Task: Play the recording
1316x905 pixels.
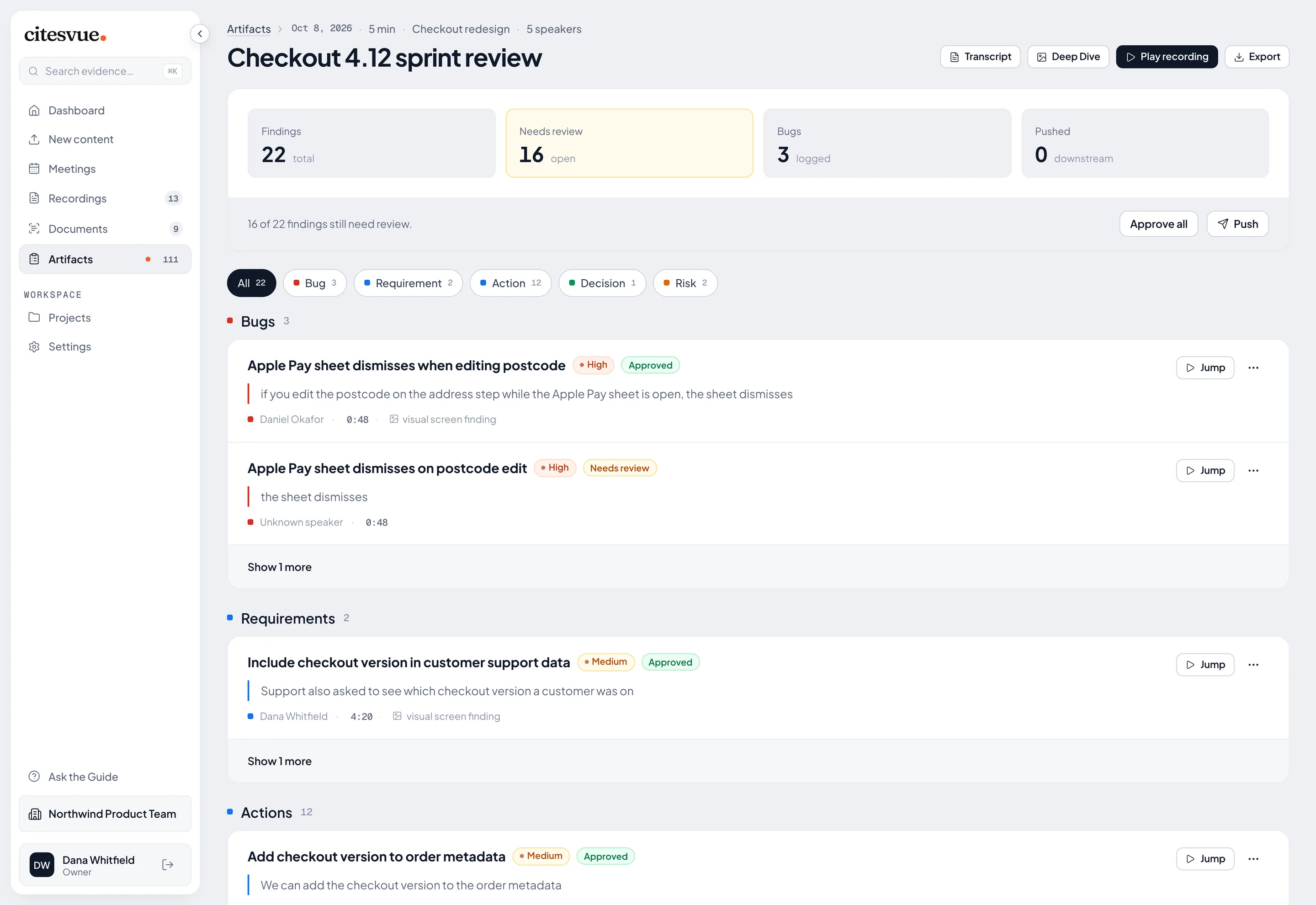Action: [x=1167, y=57]
